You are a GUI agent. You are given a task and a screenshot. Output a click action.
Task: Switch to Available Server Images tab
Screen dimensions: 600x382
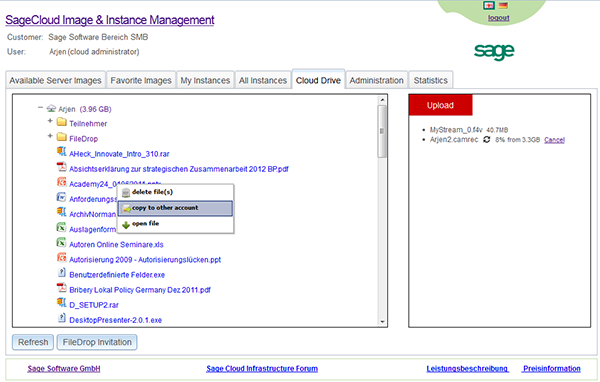55,80
